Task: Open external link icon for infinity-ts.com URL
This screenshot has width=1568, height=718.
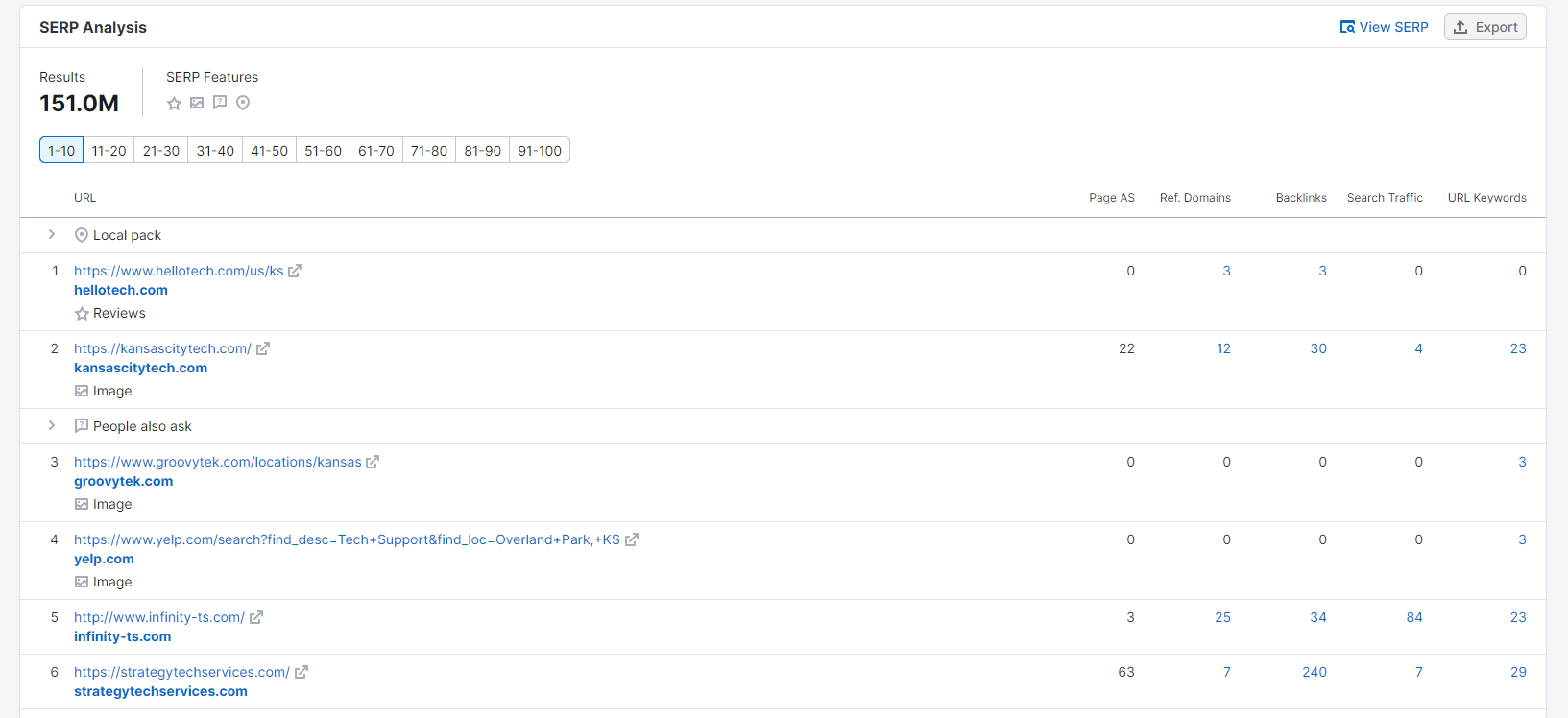Action: tap(256, 618)
